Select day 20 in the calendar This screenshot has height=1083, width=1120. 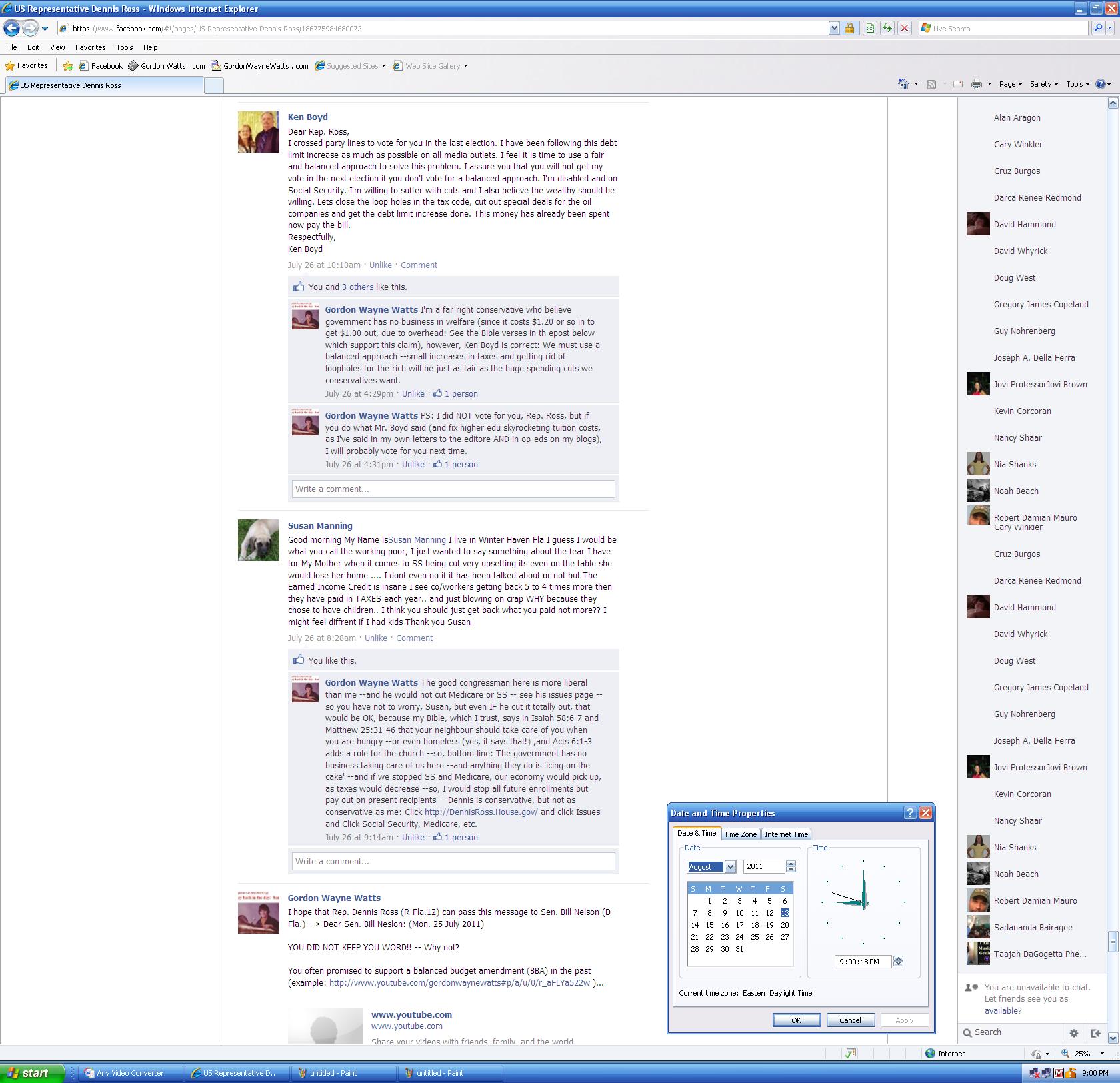tap(785, 925)
